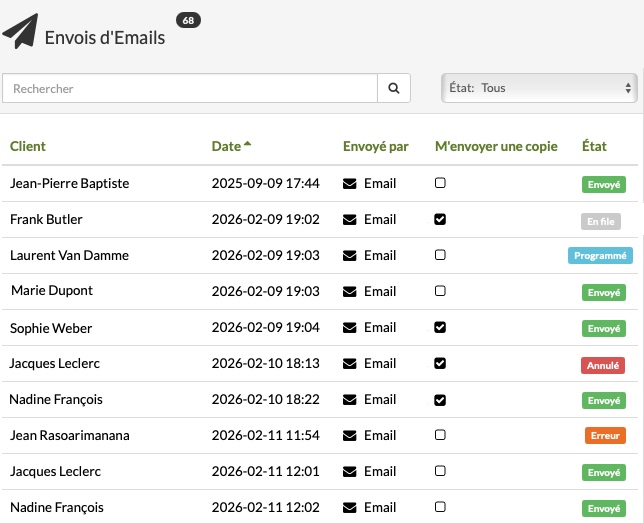Sort by M'envoyer une copie column header
The height and width of the screenshot is (523, 644).
(496, 146)
